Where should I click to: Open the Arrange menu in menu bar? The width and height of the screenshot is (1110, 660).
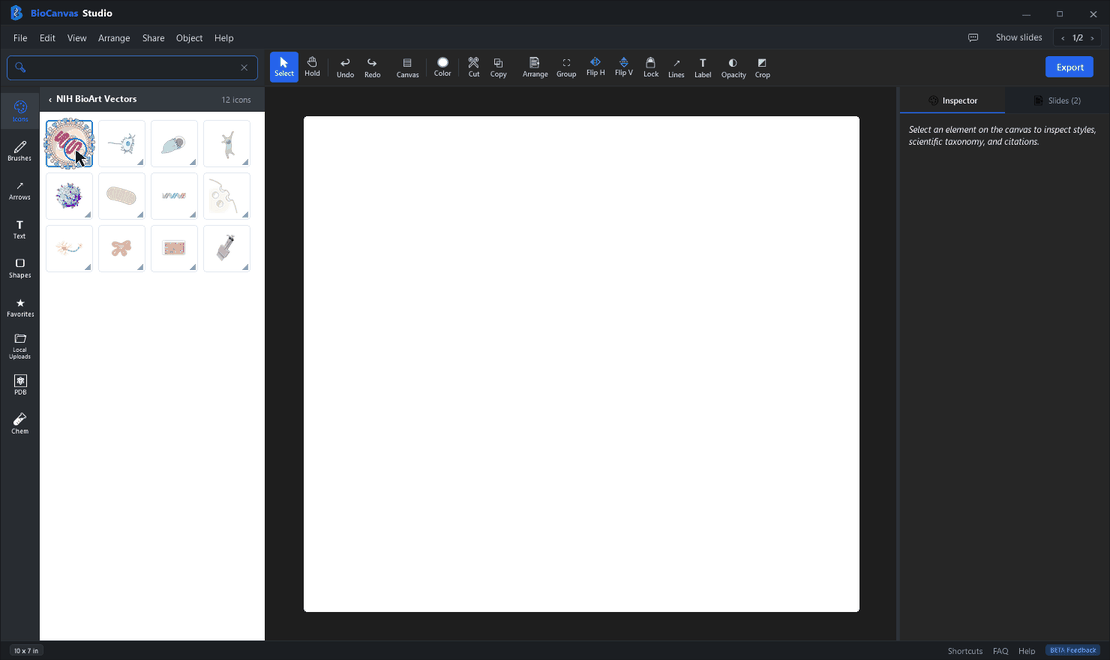point(114,38)
